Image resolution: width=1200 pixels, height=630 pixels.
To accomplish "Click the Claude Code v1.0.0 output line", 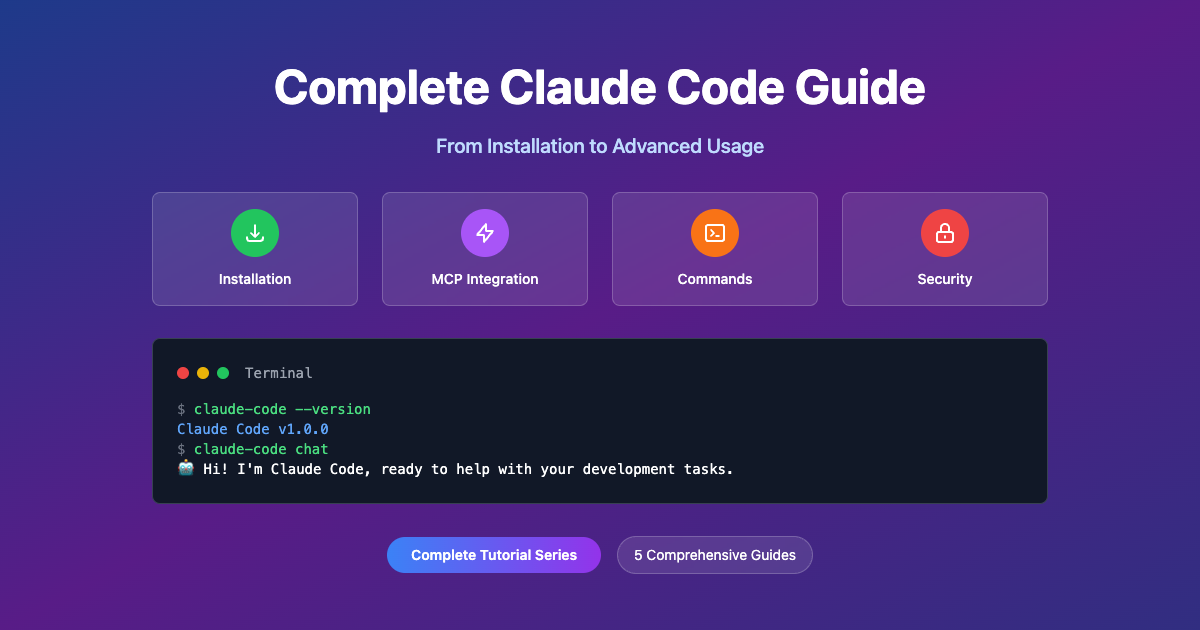I will click(253, 429).
